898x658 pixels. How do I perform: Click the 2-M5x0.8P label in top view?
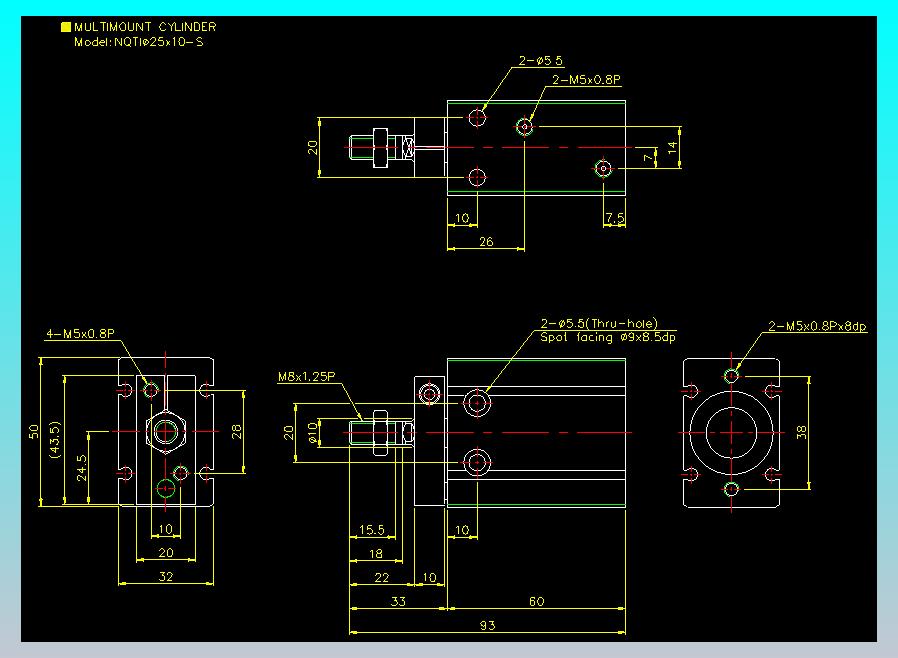586,80
